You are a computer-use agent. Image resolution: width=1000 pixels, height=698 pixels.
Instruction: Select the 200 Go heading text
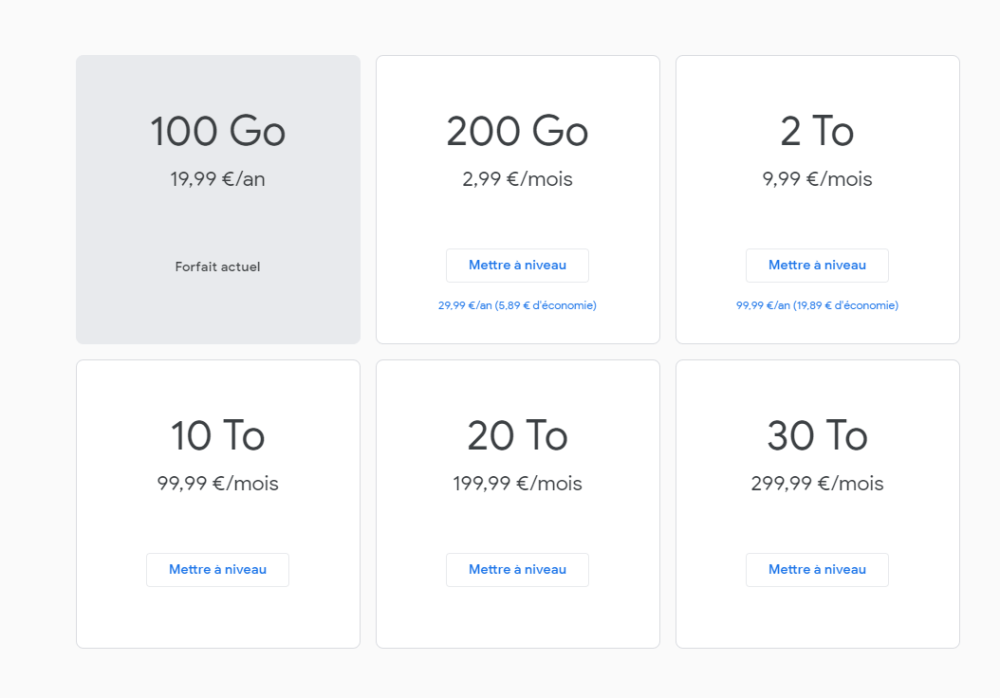point(517,131)
